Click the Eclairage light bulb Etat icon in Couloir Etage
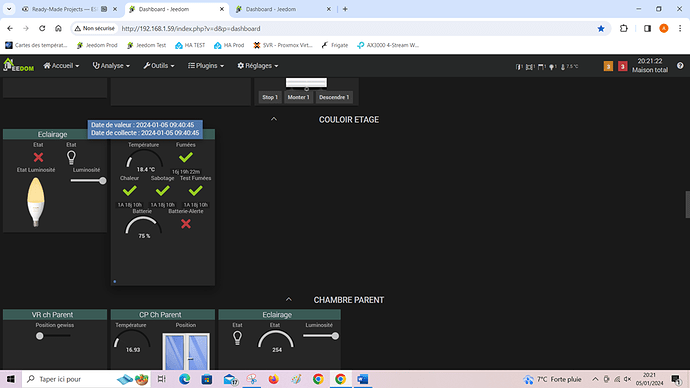The image size is (690, 388). tap(71, 157)
